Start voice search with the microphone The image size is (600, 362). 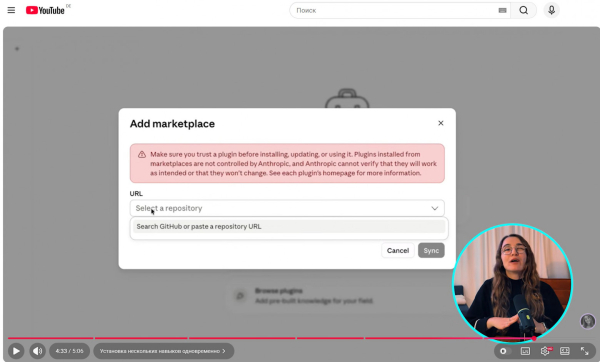pos(551,10)
